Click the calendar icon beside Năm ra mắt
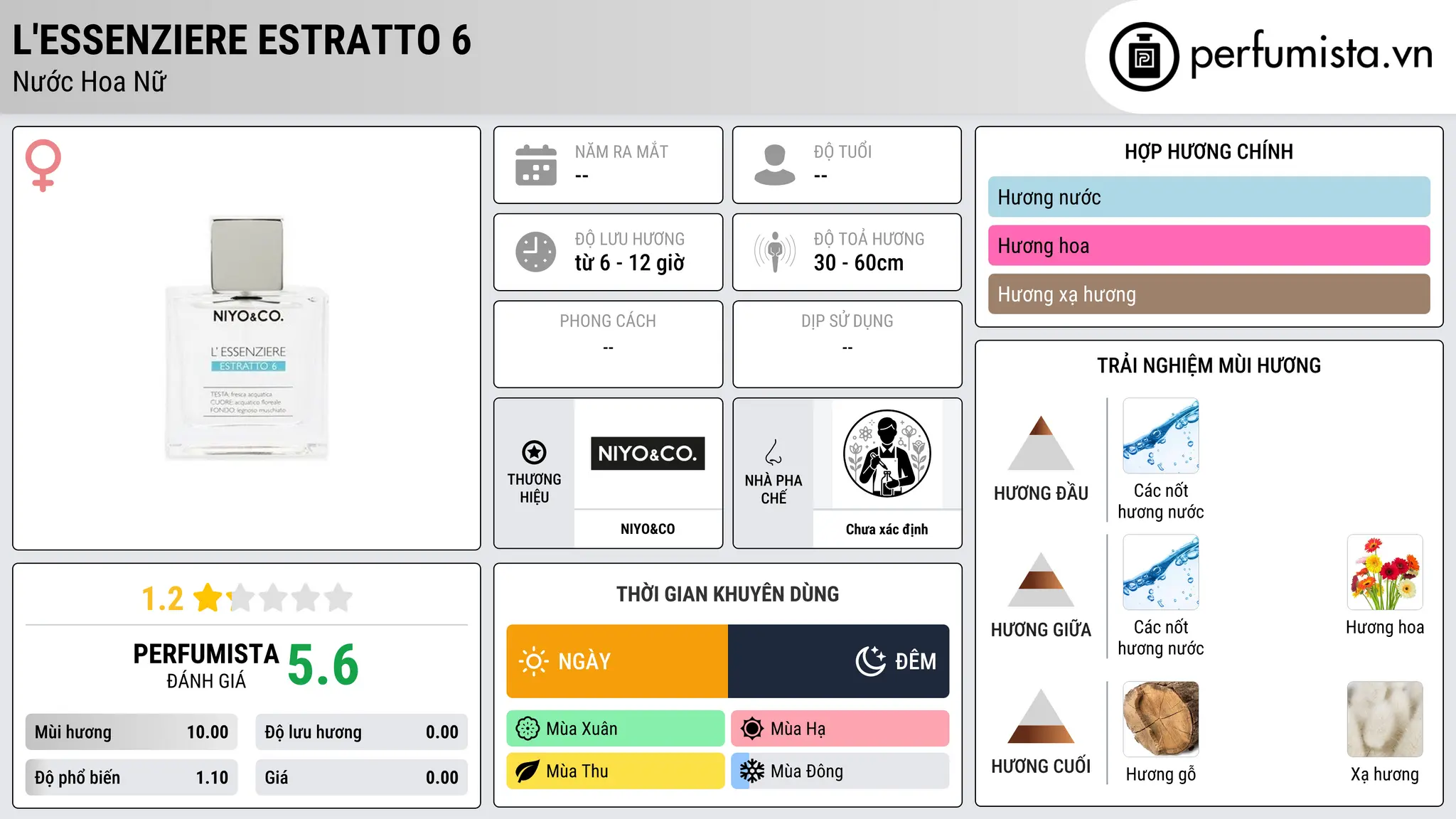 (536, 165)
